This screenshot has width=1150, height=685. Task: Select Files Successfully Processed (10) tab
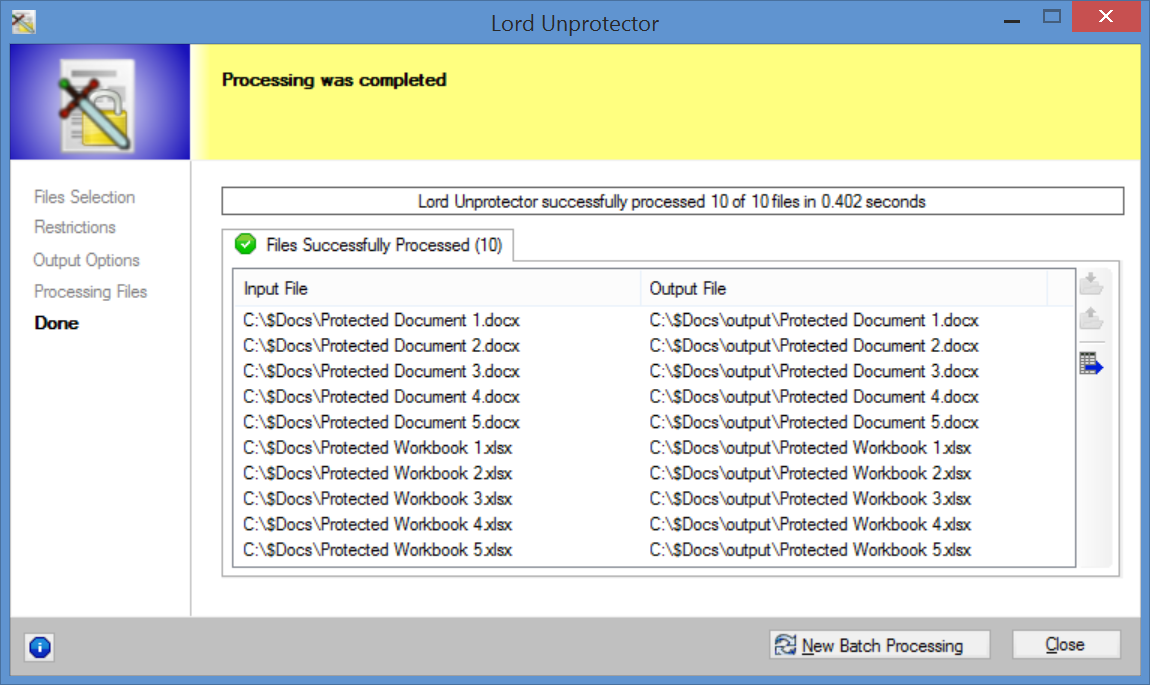[368, 244]
